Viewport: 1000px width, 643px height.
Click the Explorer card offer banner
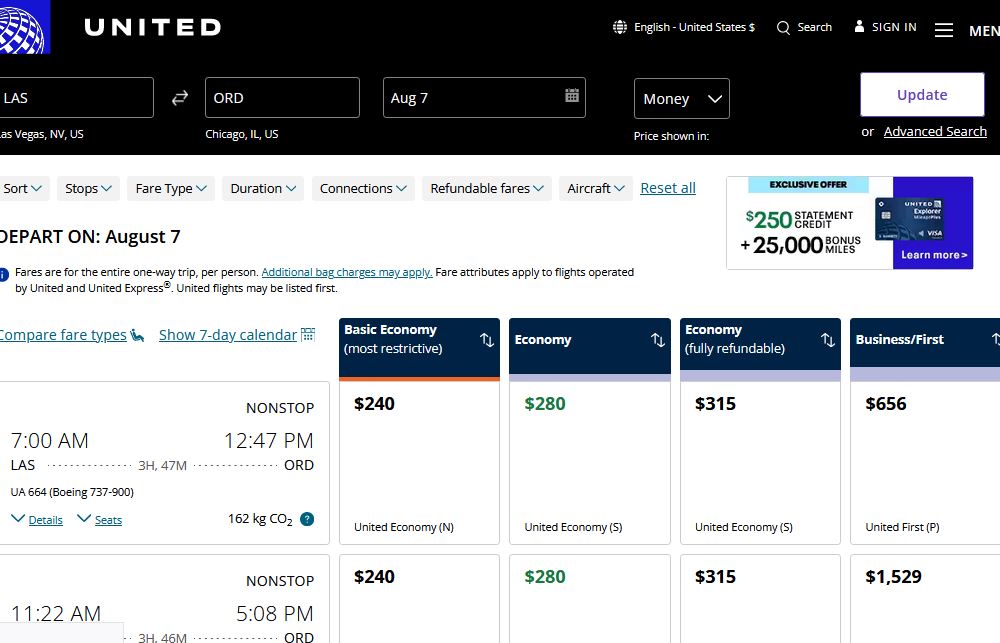pos(849,223)
